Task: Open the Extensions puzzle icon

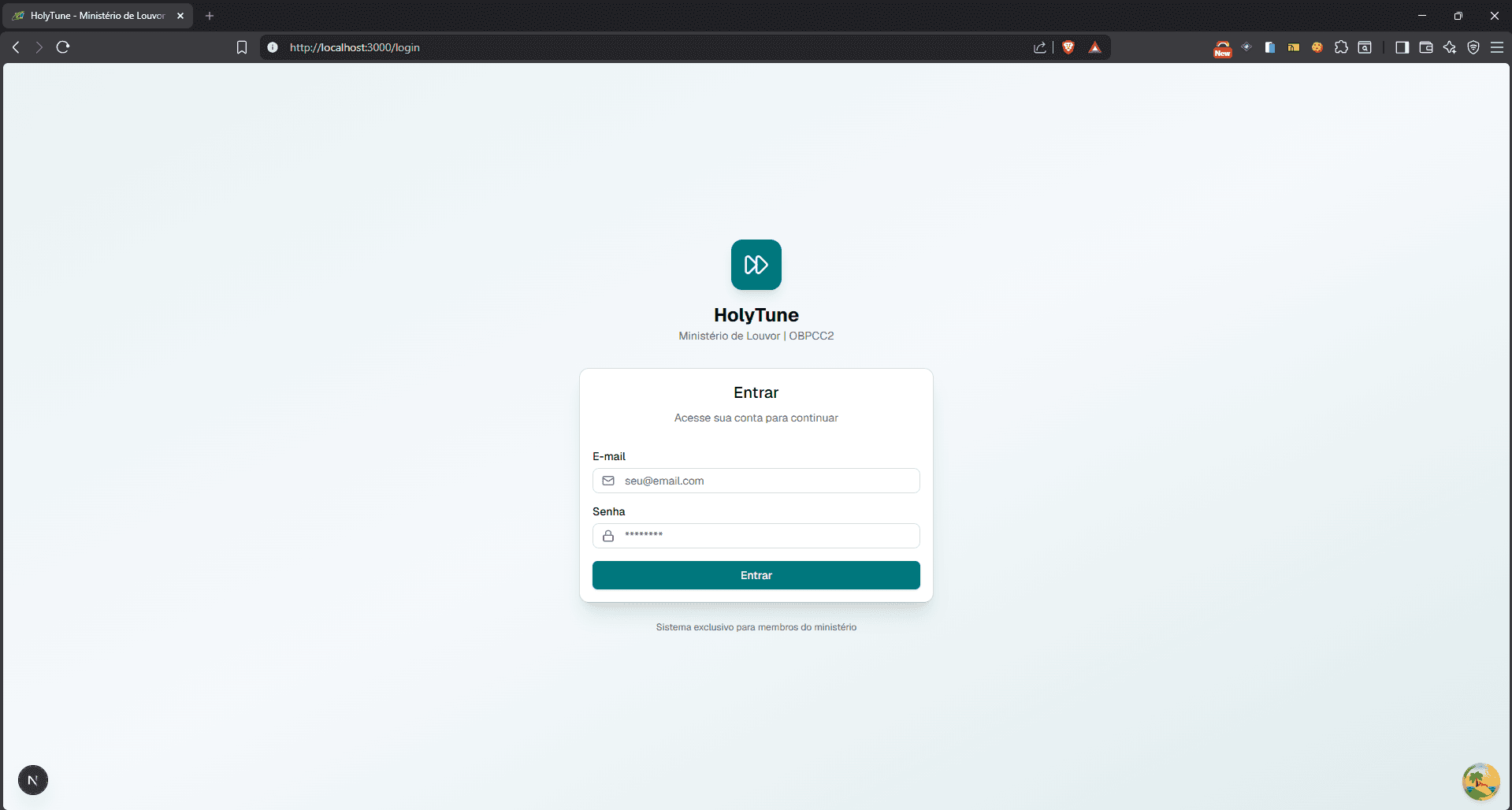Action: point(1341,47)
